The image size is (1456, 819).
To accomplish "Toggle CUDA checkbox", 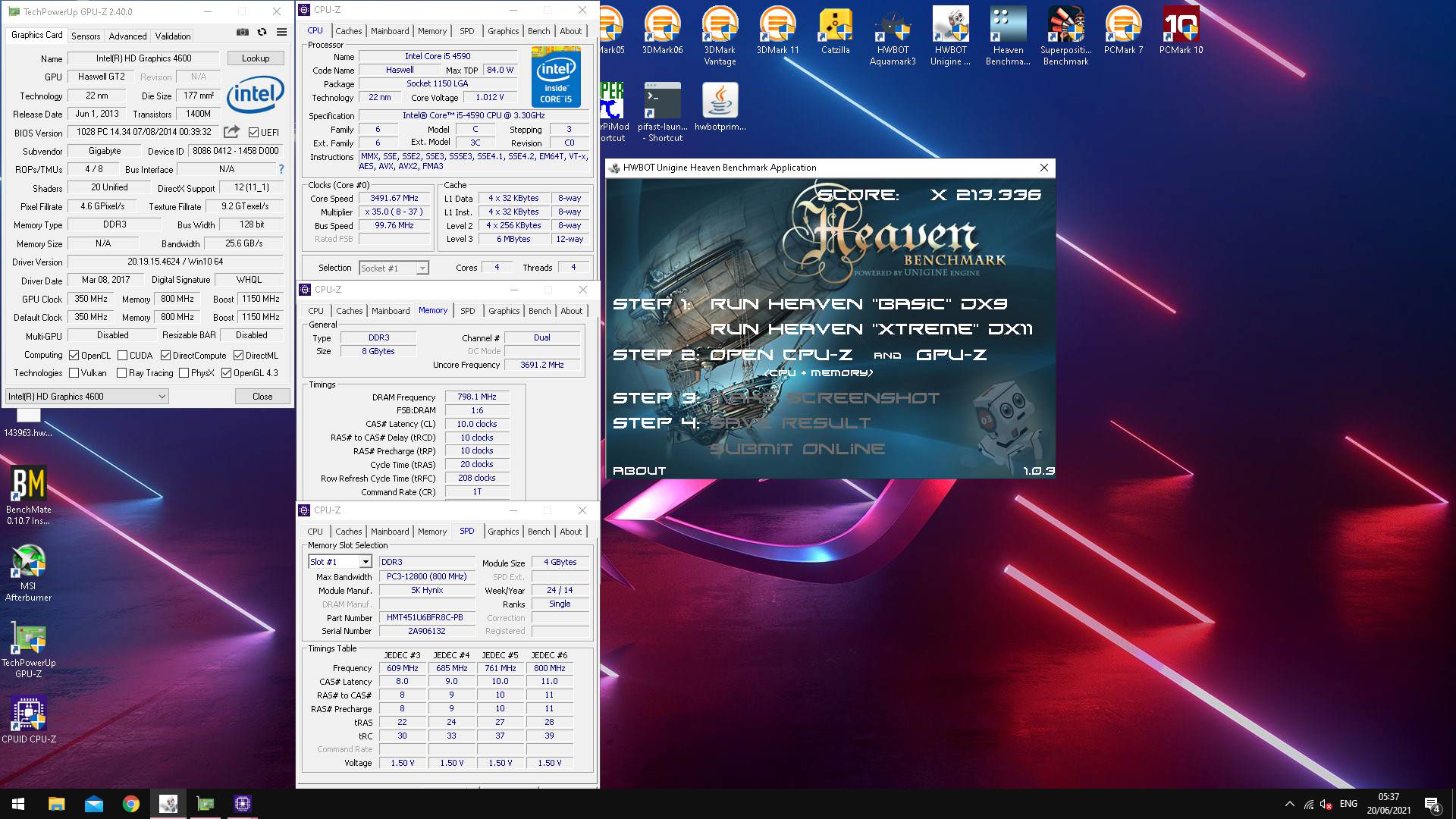I will (x=122, y=355).
